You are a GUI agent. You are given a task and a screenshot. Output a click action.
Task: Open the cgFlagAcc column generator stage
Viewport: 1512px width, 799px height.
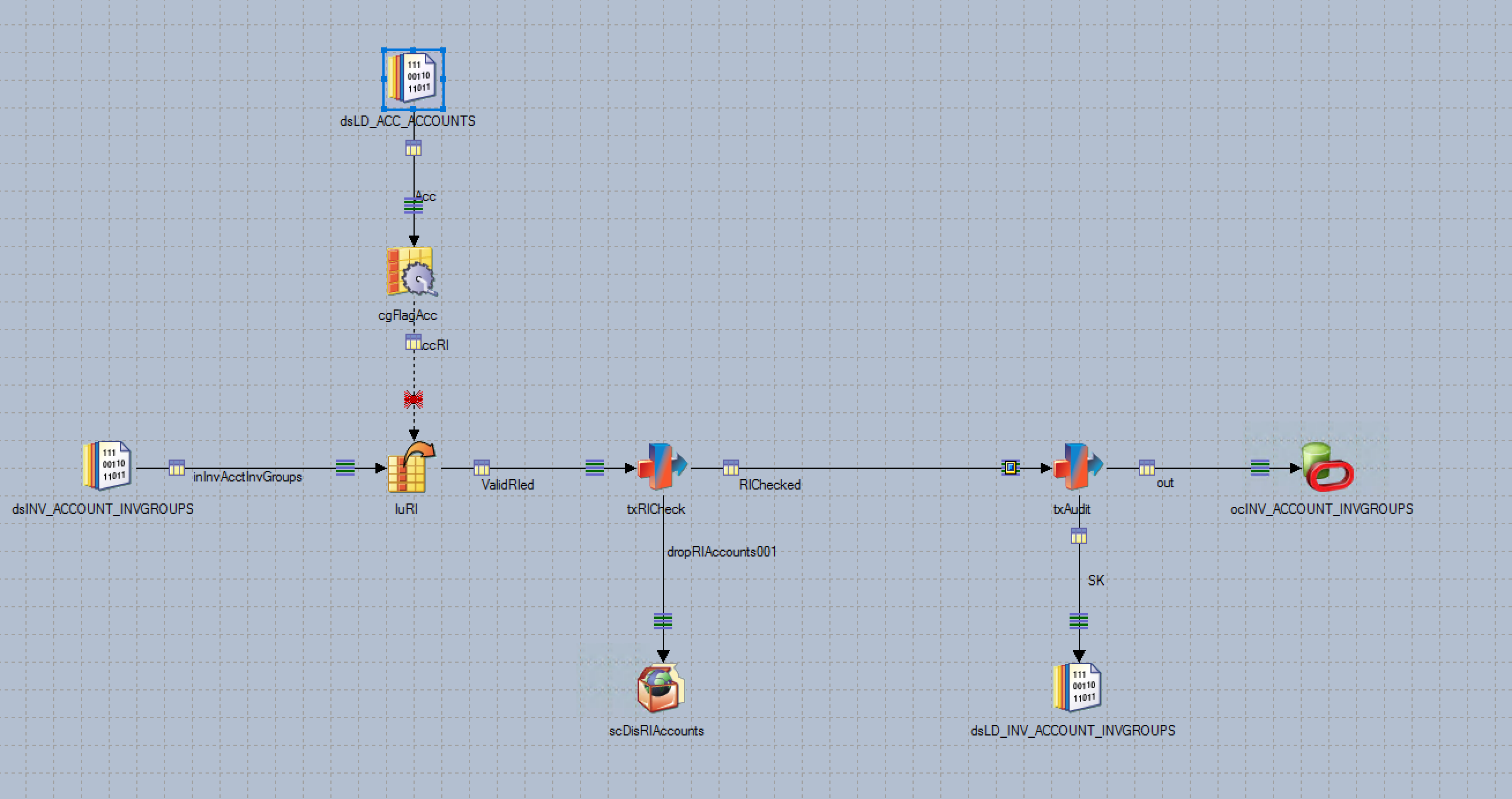pyautogui.click(x=411, y=276)
